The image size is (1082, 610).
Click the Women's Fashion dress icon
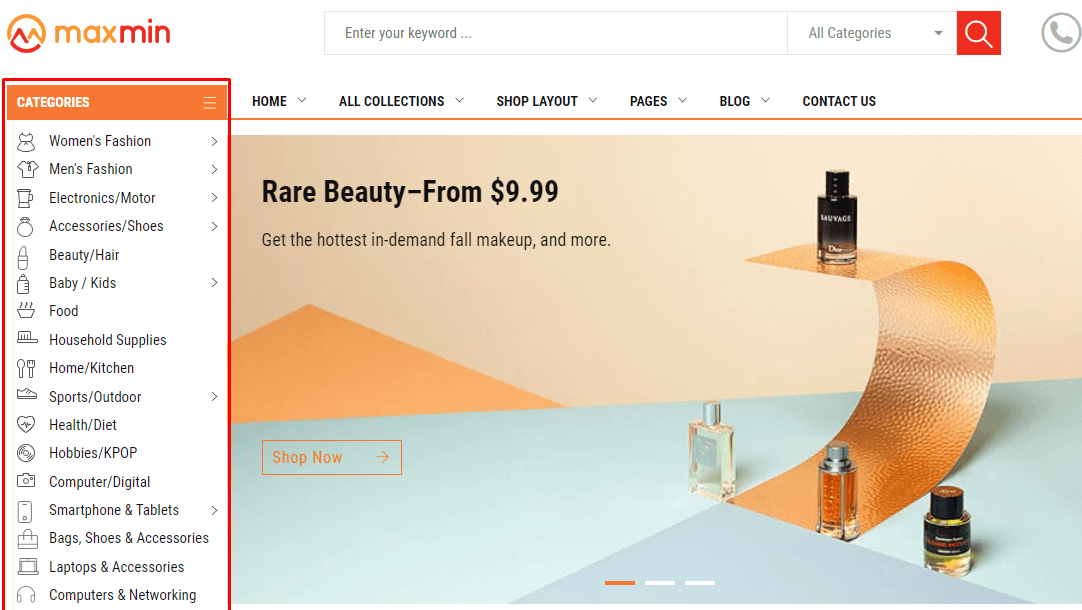point(26,141)
